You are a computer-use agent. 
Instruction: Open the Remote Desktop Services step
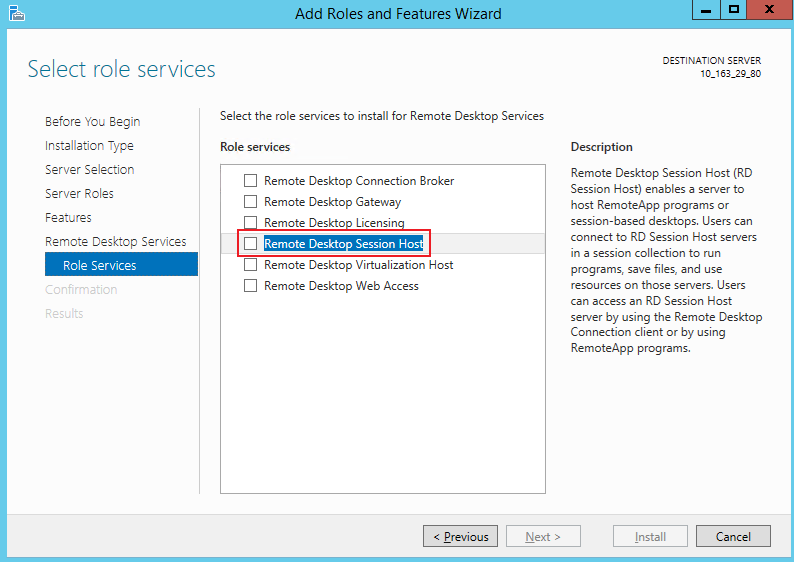coord(115,242)
